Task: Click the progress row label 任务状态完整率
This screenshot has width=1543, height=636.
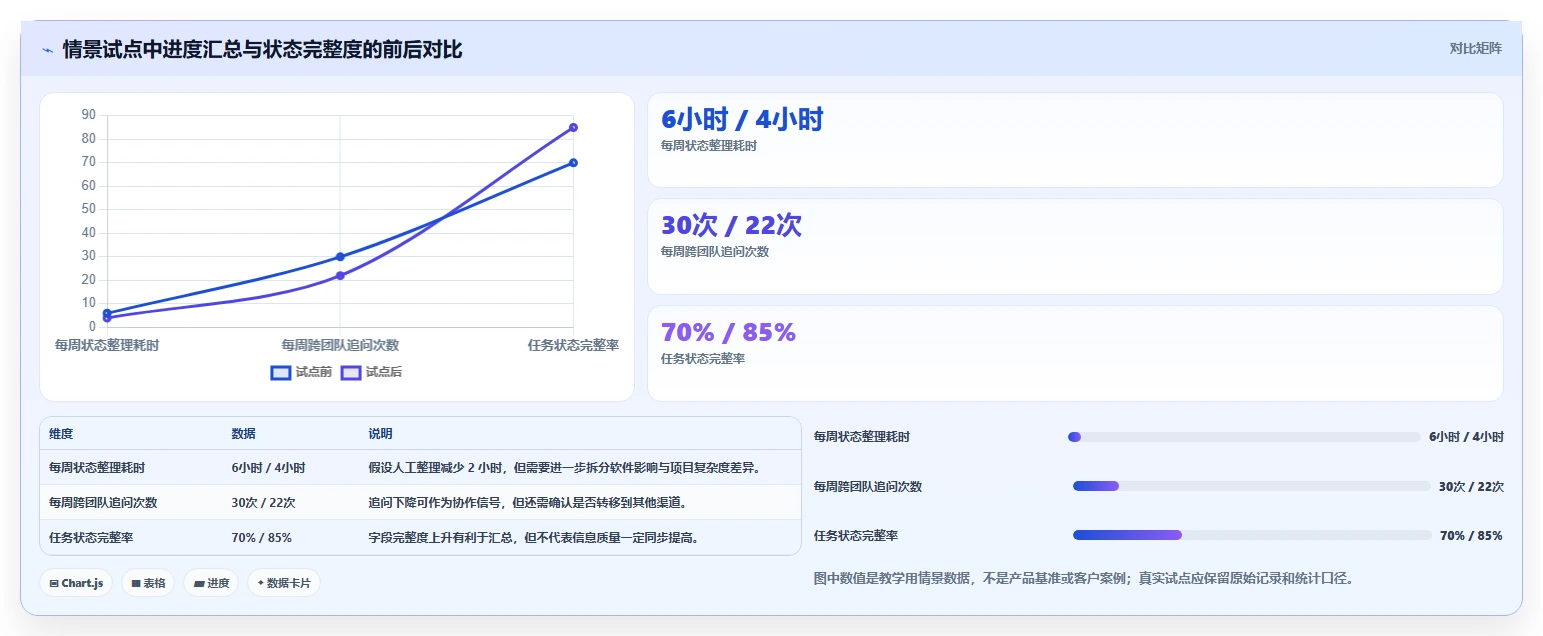Action: click(856, 536)
